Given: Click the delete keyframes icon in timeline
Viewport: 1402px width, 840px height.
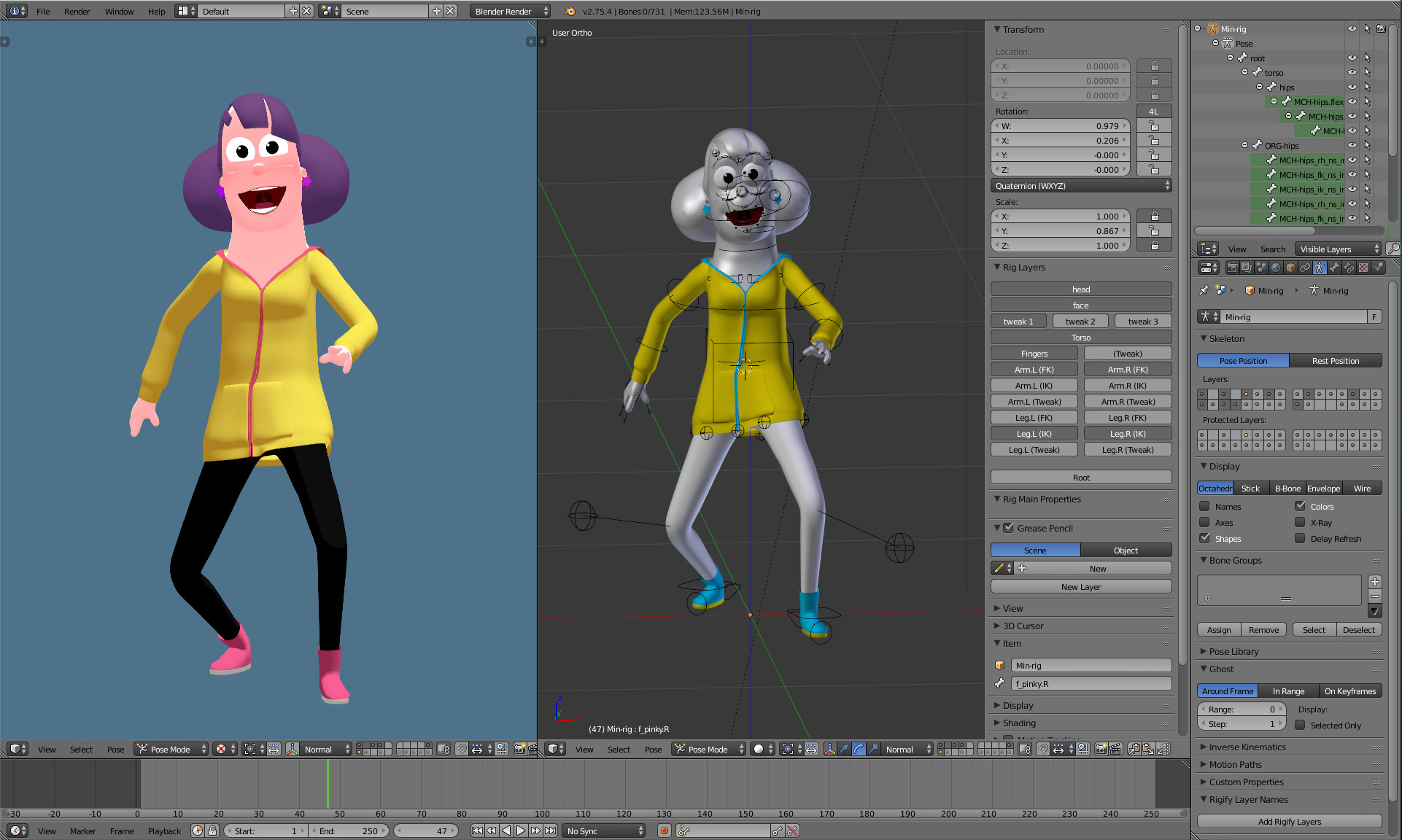Looking at the screenshot, I should click(793, 831).
